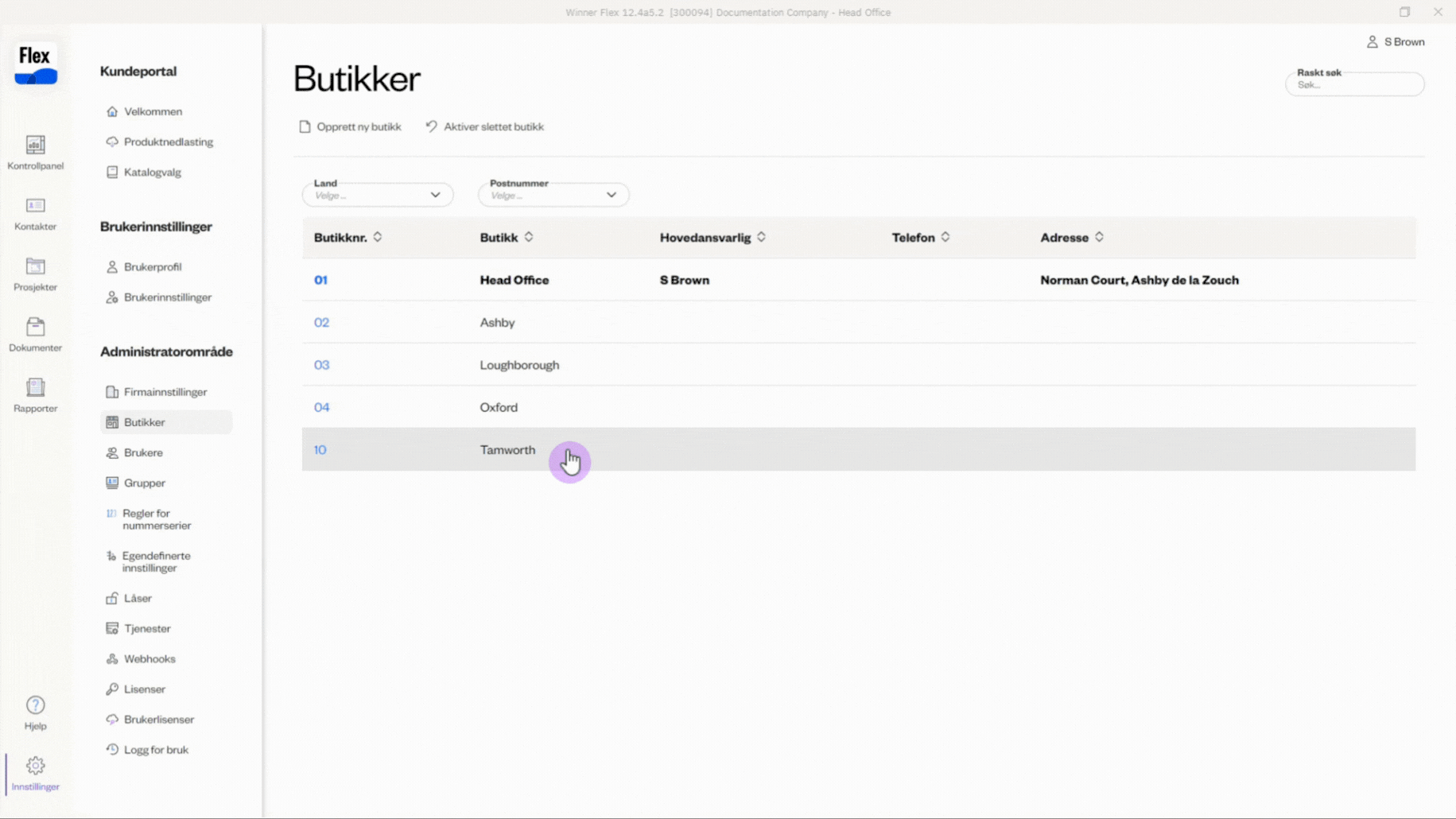Open store number 03 link
This screenshot has height=819, width=1456.
(x=321, y=365)
